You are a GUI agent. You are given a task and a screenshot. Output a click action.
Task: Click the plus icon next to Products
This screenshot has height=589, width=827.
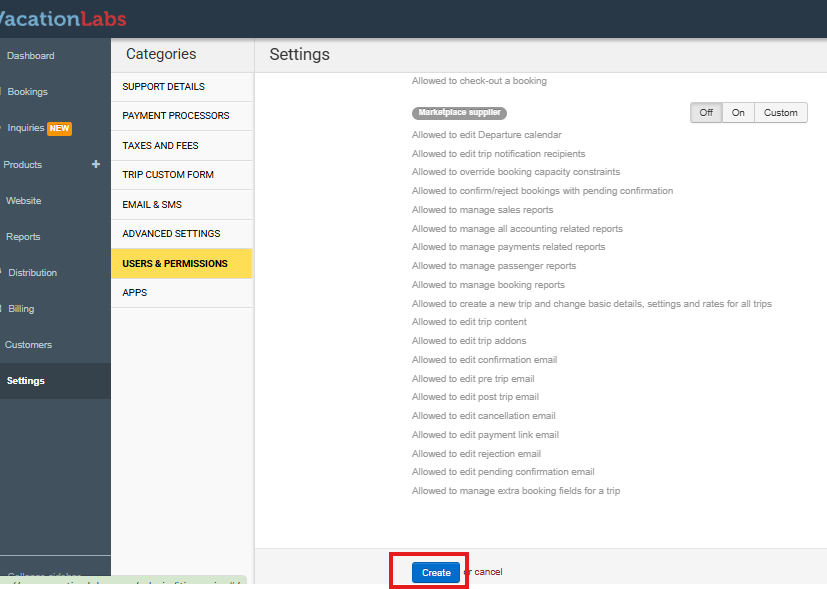pos(96,164)
